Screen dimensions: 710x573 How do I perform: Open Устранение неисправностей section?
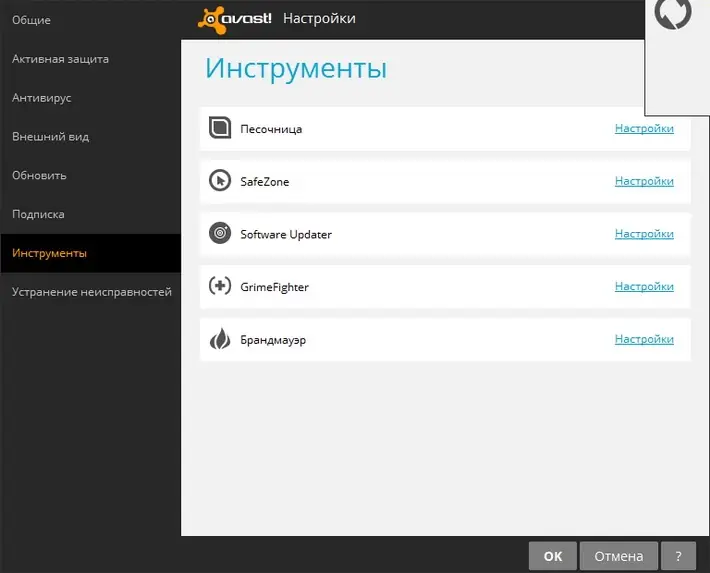[x=92, y=292]
